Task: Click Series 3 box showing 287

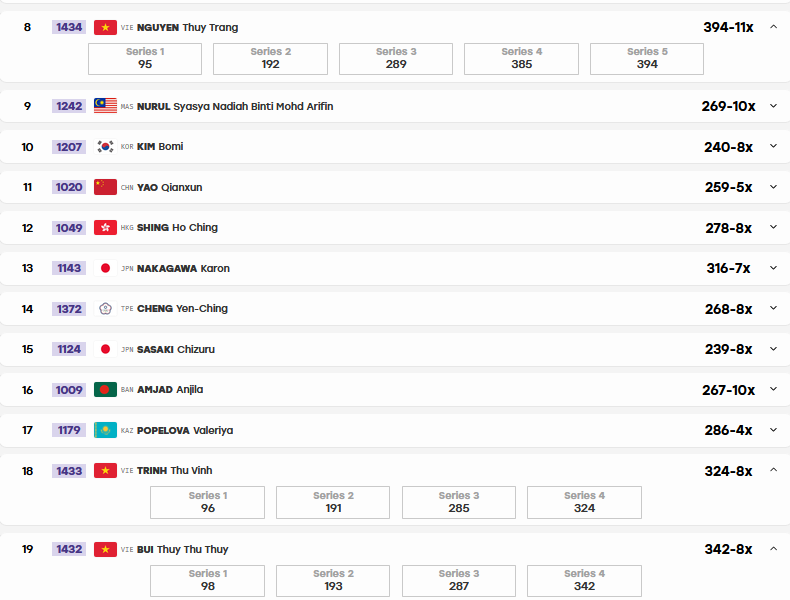Action: click(x=459, y=581)
